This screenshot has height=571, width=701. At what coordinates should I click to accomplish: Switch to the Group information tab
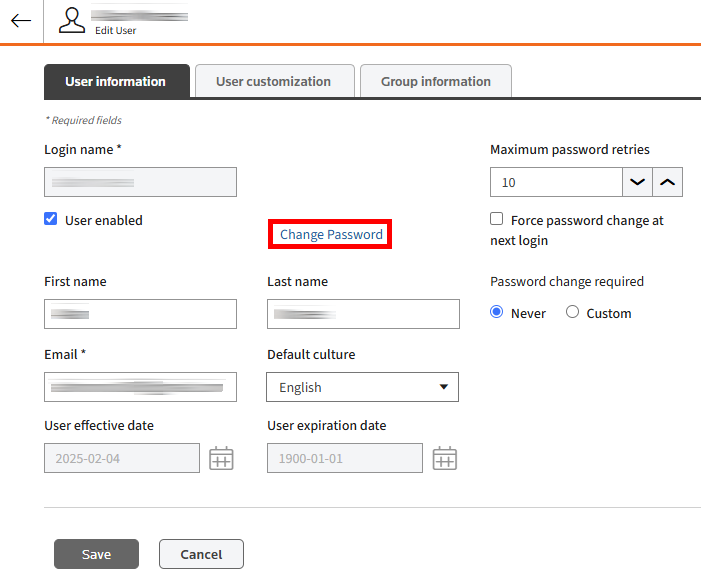pyautogui.click(x=436, y=81)
